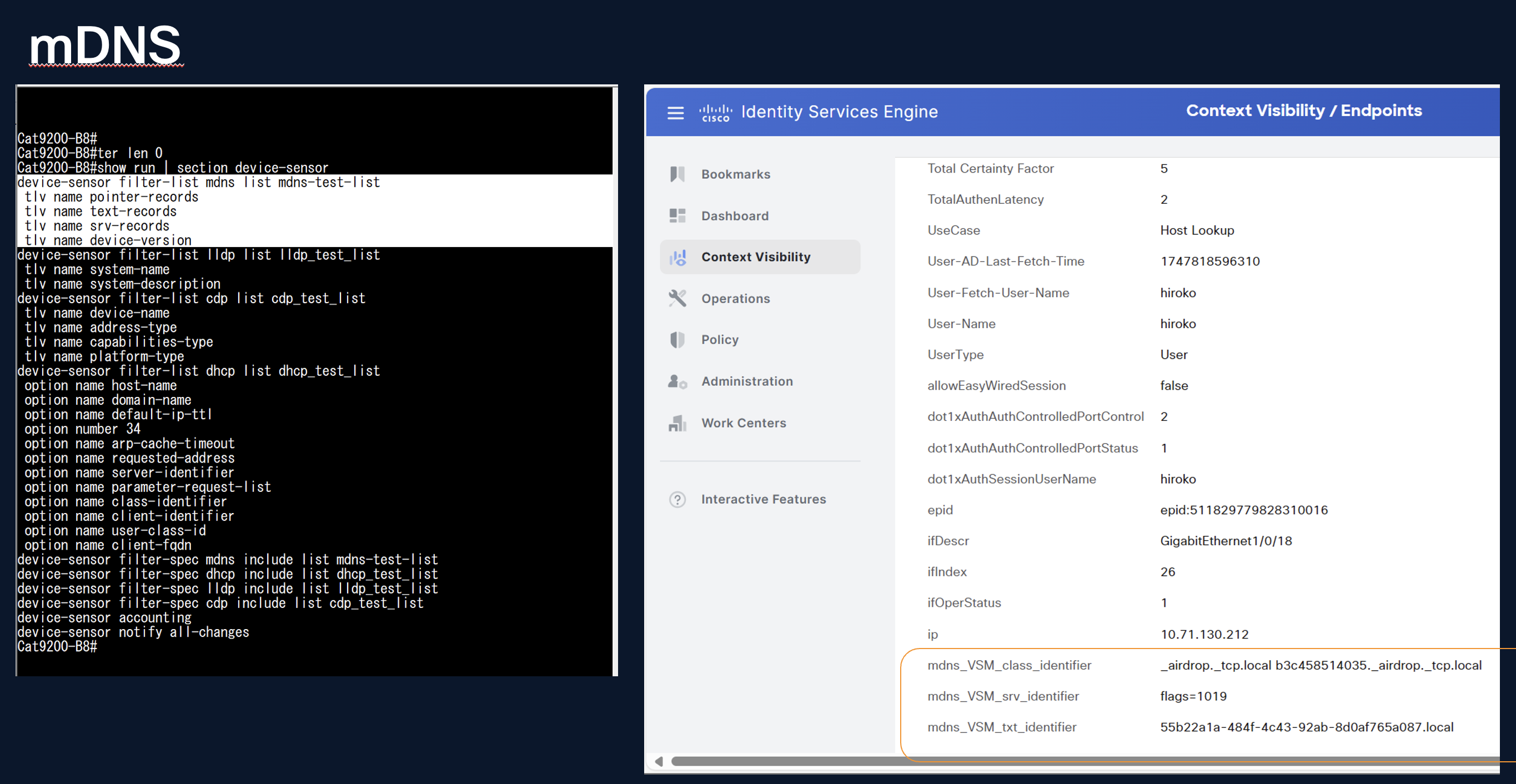The image size is (1516, 784).
Task: Click the Identity Services Engine title
Action: [x=839, y=112]
